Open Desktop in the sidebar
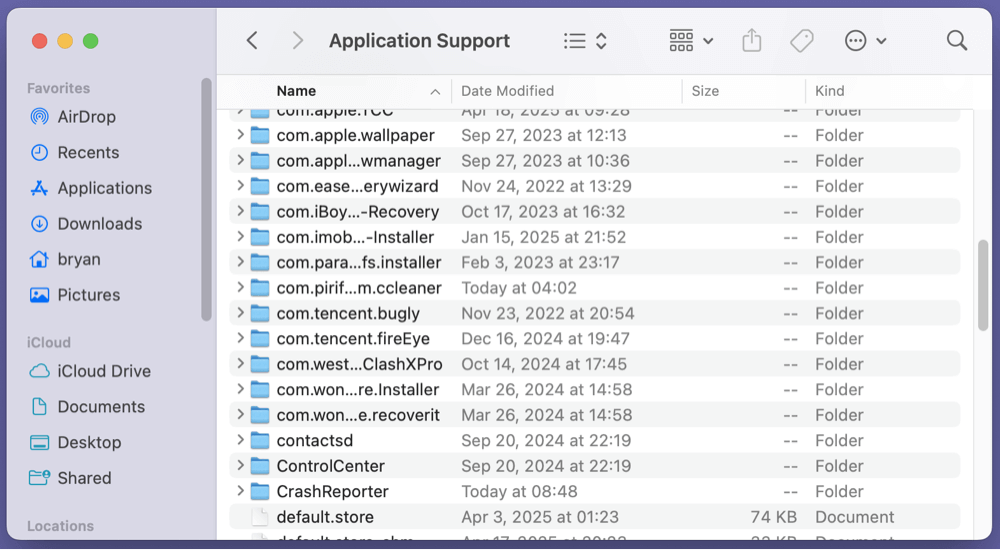Viewport: 1000px width, 550px height. tap(75, 443)
